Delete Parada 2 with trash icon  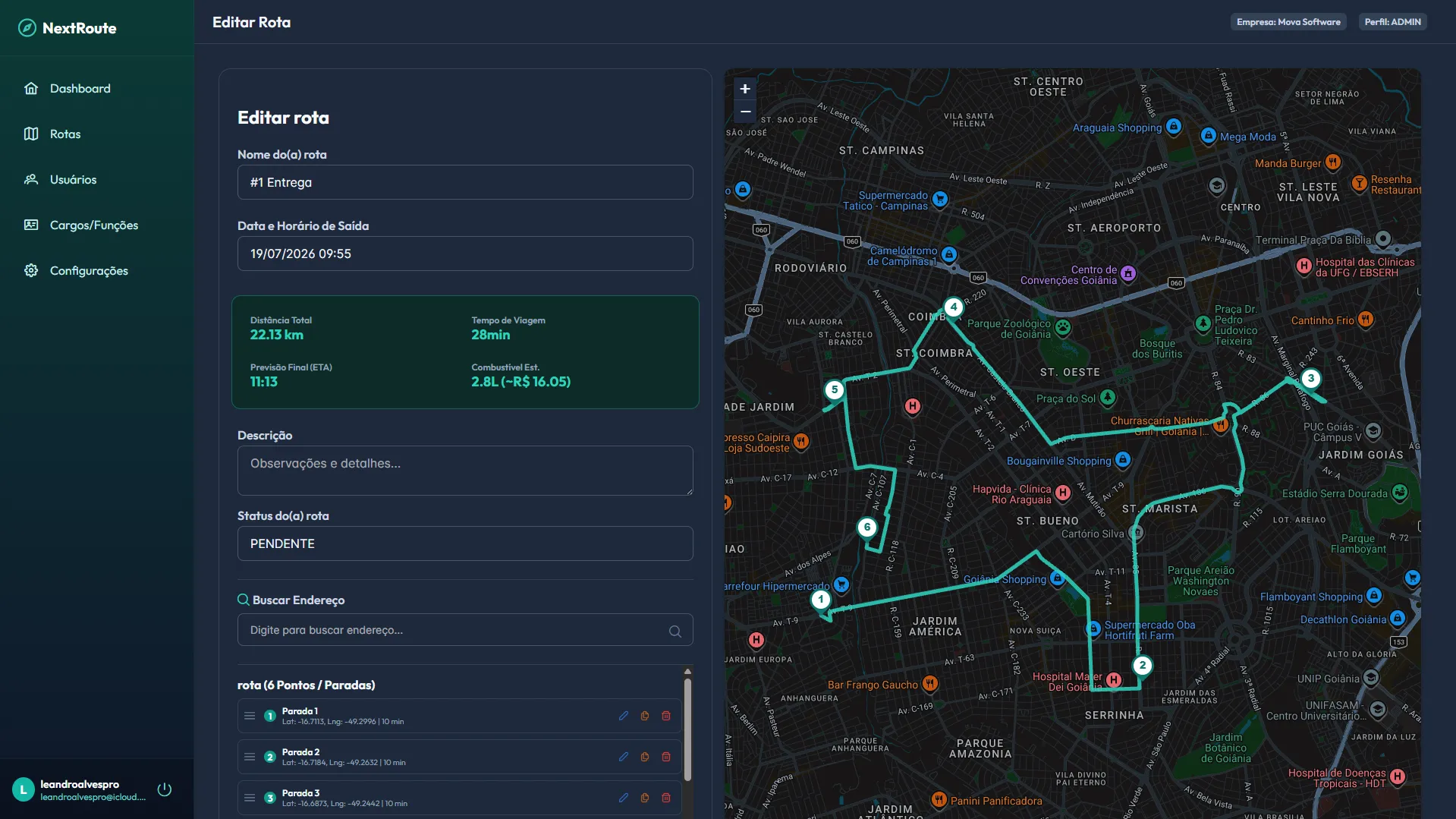click(666, 757)
